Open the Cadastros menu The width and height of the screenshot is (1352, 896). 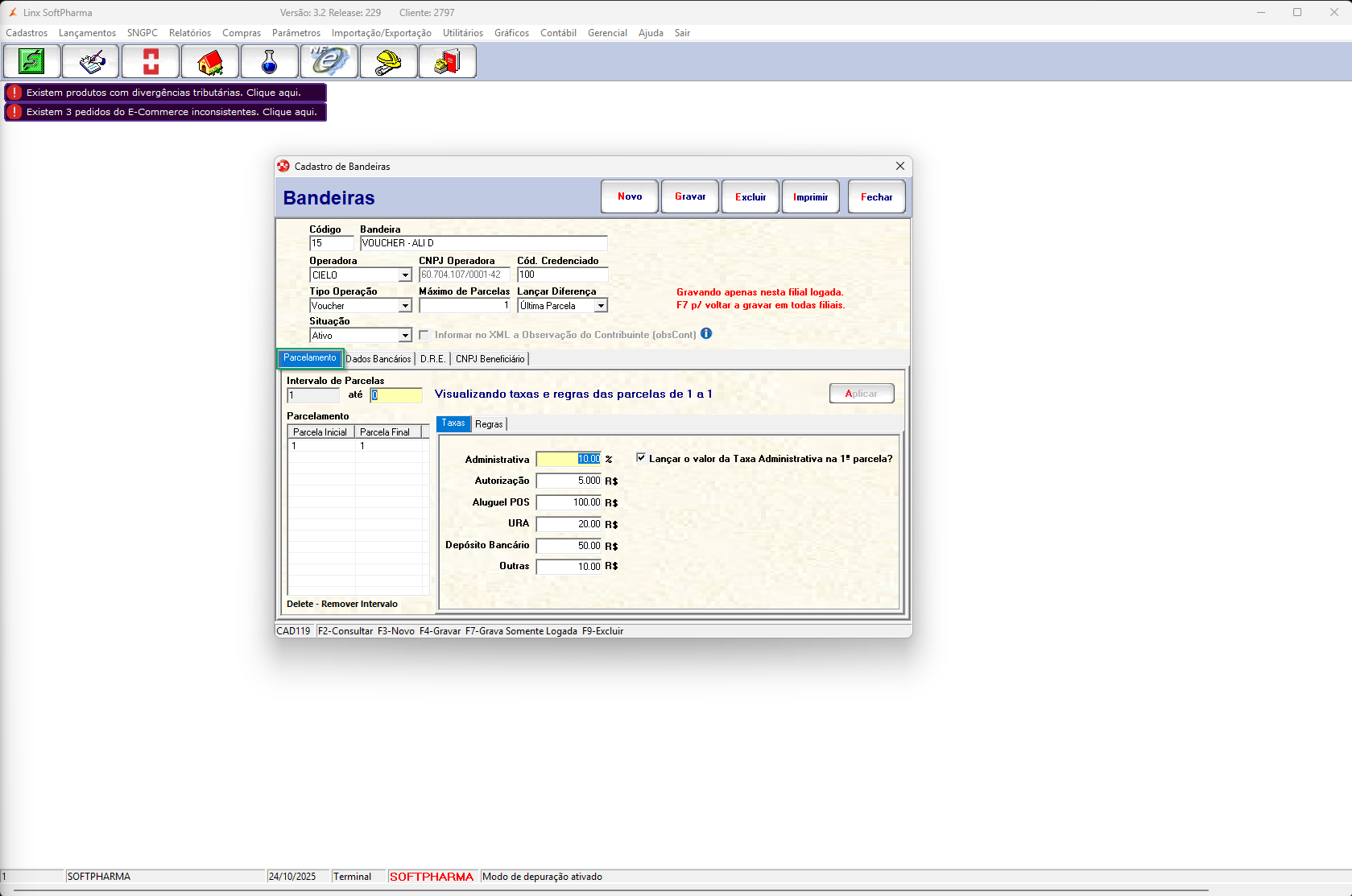tap(27, 33)
